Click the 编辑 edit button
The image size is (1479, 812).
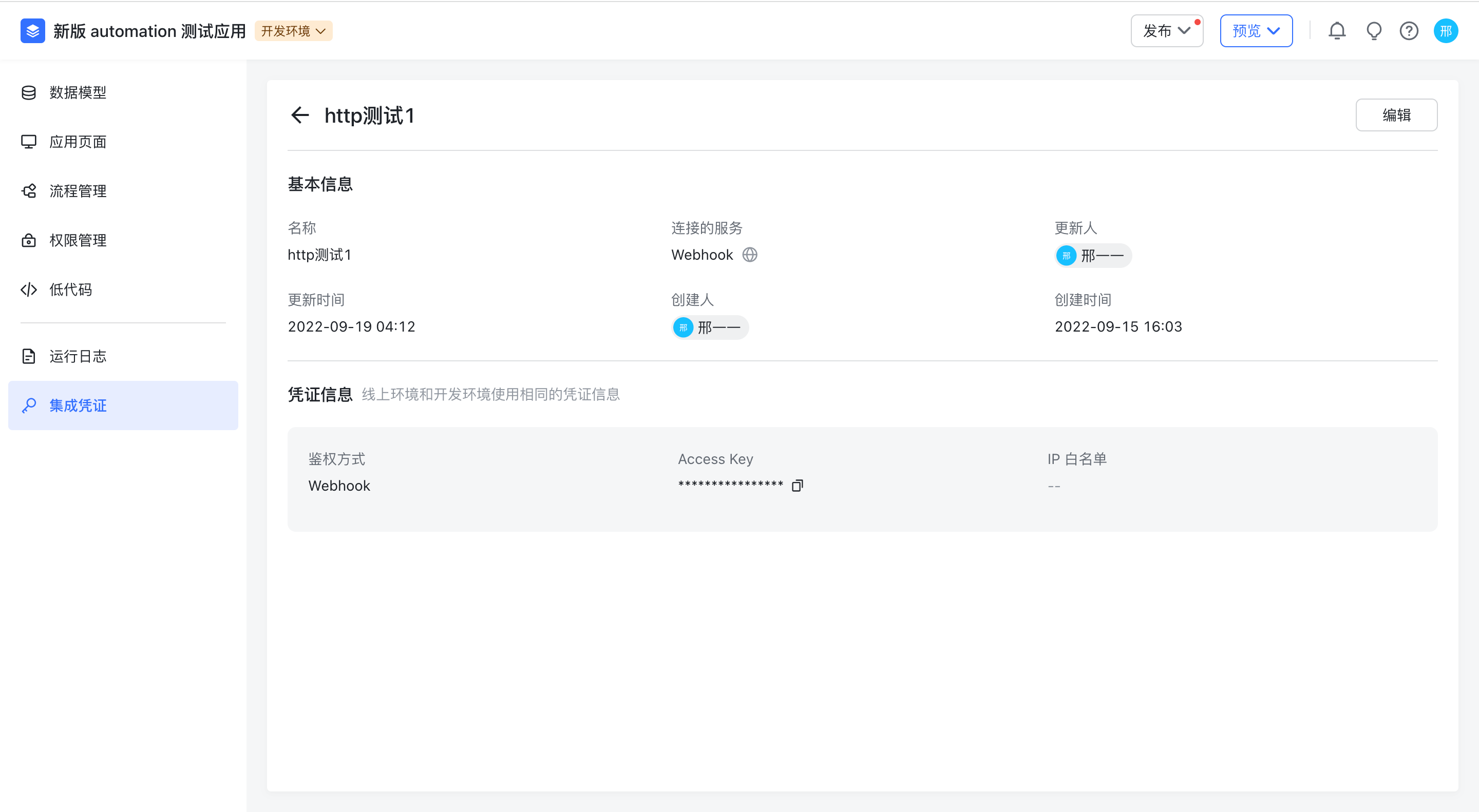[x=1396, y=115]
